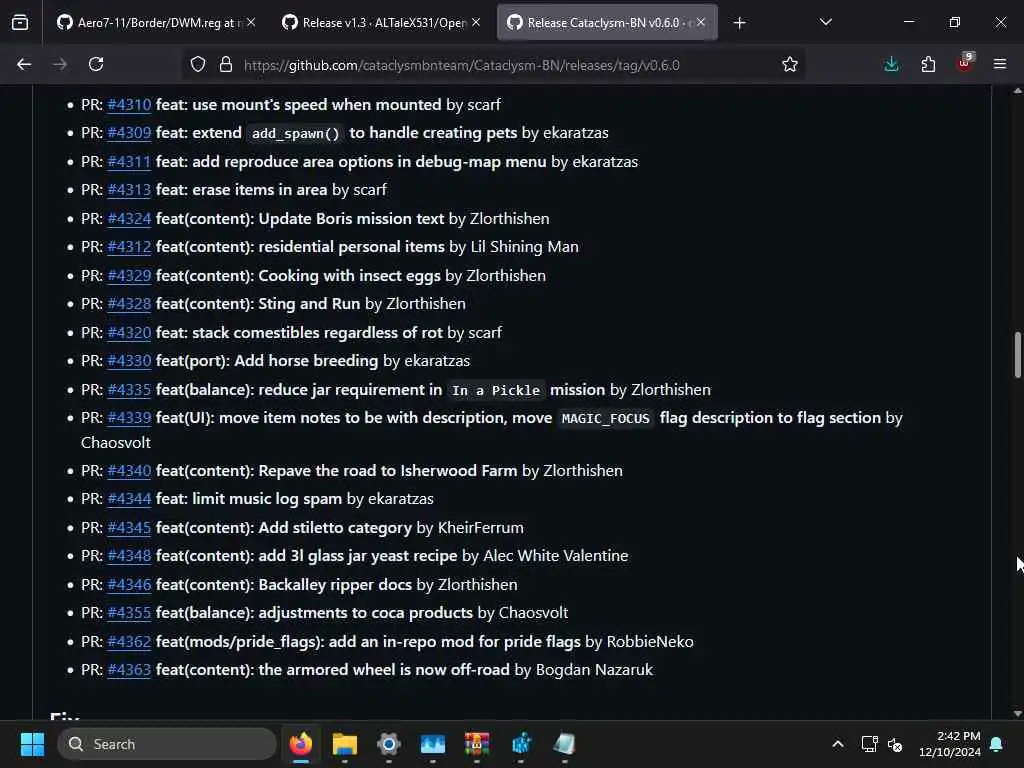This screenshot has height=768, width=1024.
Task: Open the extensions menu
Action: [x=928, y=65]
